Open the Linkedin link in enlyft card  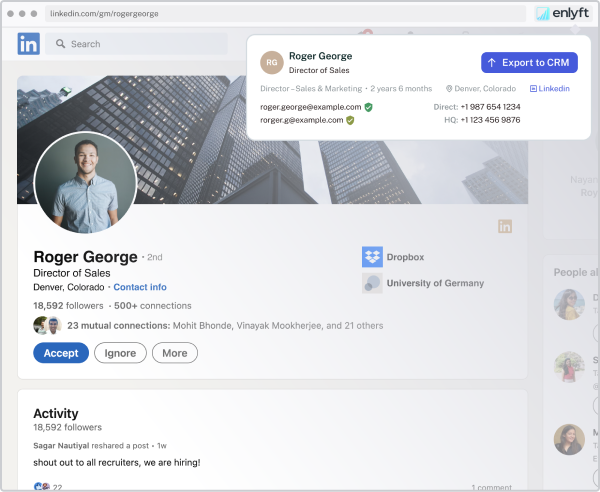click(x=550, y=89)
